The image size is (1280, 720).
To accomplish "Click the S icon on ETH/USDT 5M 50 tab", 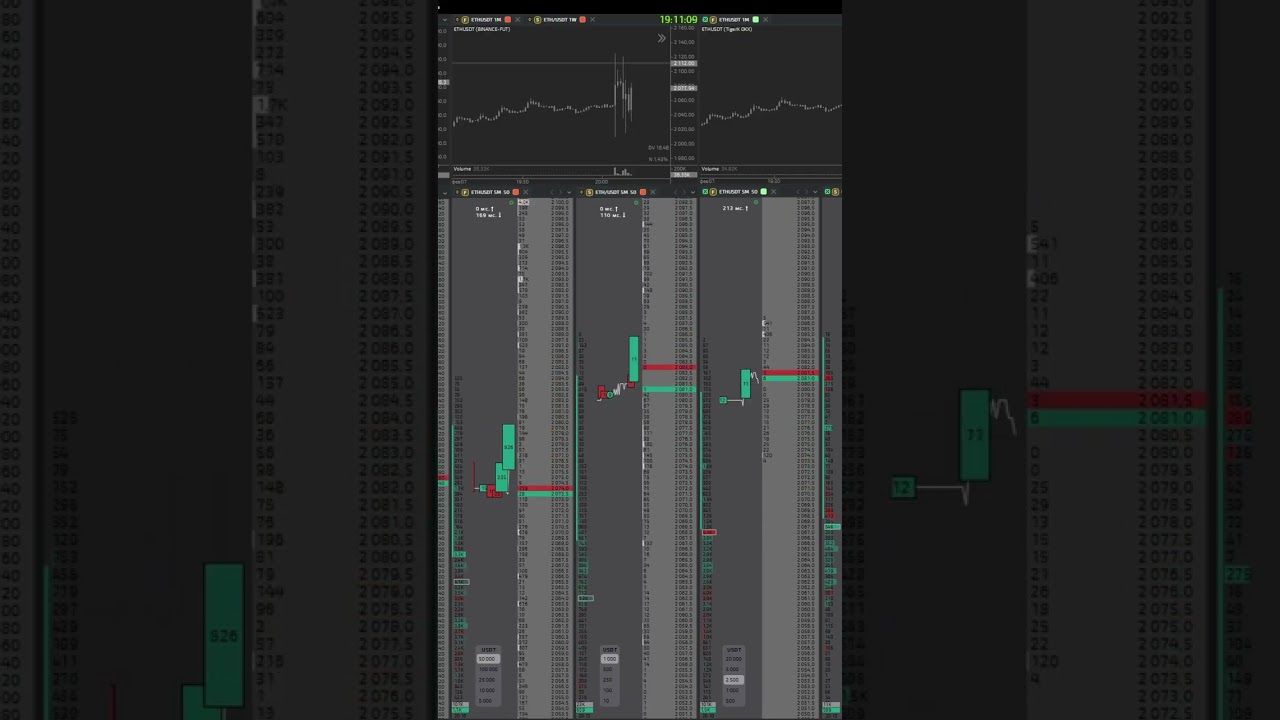I will click(x=589, y=192).
